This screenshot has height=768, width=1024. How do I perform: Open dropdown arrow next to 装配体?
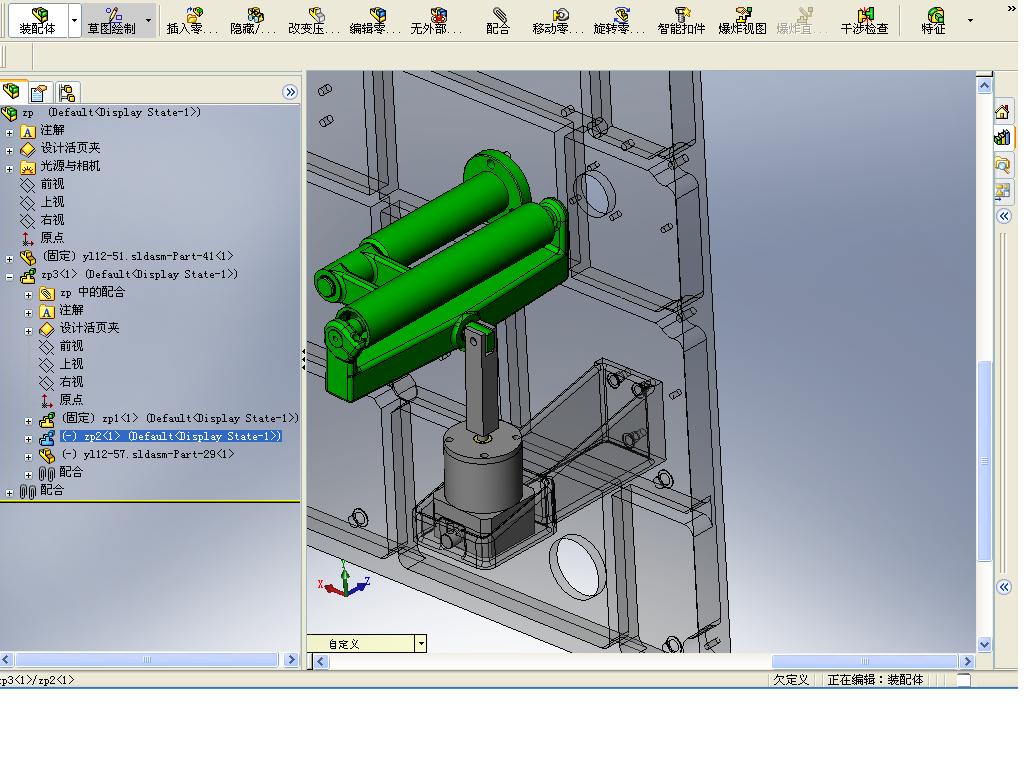coord(74,20)
